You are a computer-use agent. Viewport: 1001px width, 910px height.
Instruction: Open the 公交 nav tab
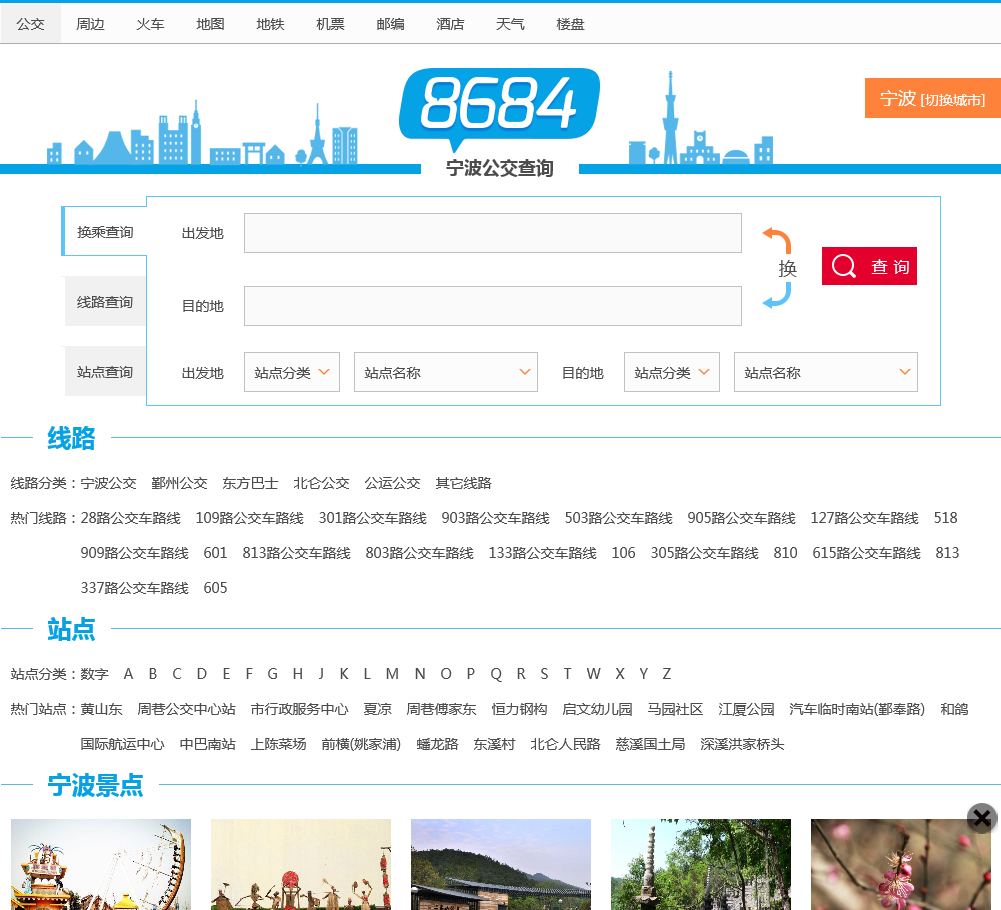(30, 24)
